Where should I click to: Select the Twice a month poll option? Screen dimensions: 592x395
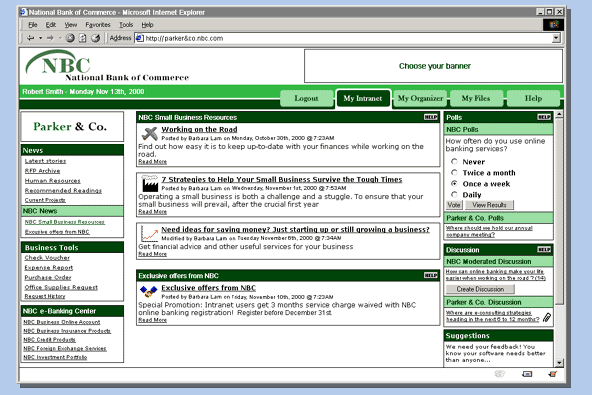click(x=455, y=173)
